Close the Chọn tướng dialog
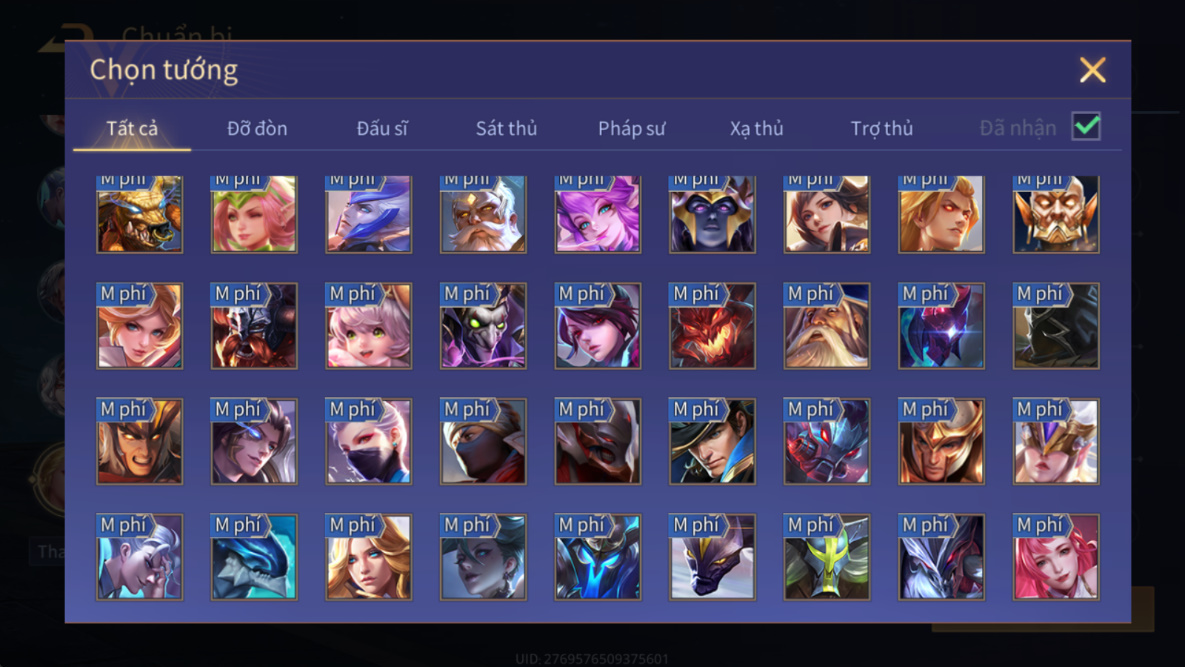This screenshot has height=667, width=1185. [x=1092, y=70]
